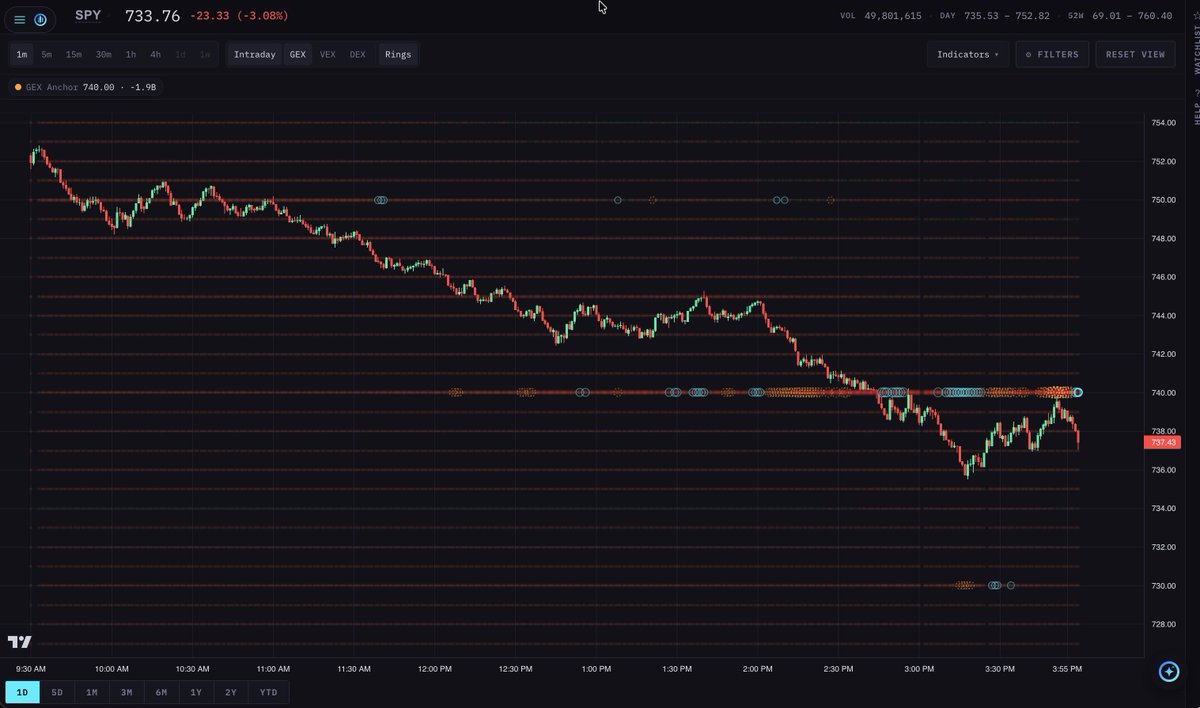Click the TradingView logo watermark icon
This screenshot has width=1200, height=708.
tap(19, 642)
